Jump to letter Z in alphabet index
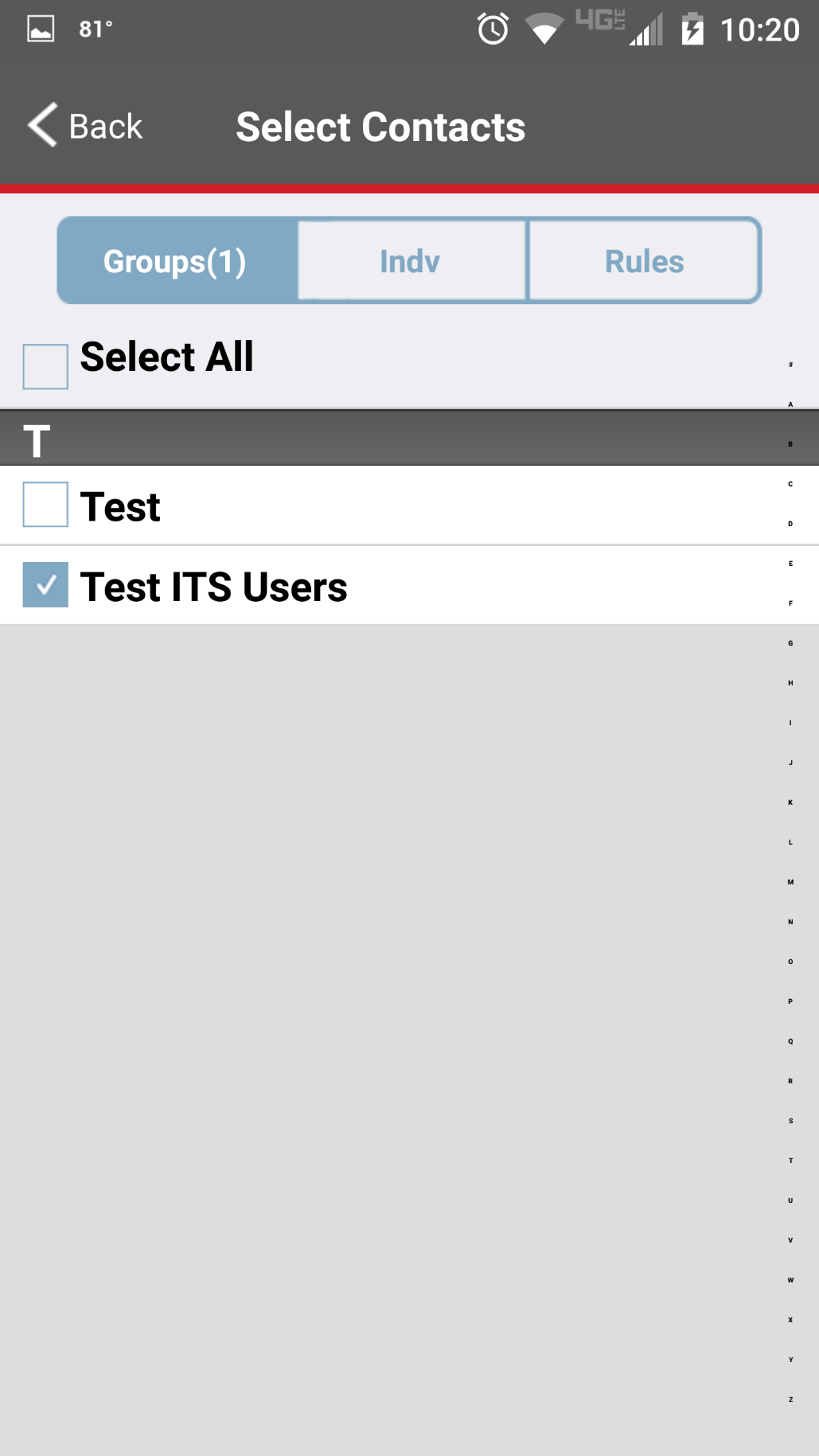This screenshot has width=819, height=1456. click(x=790, y=1399)
